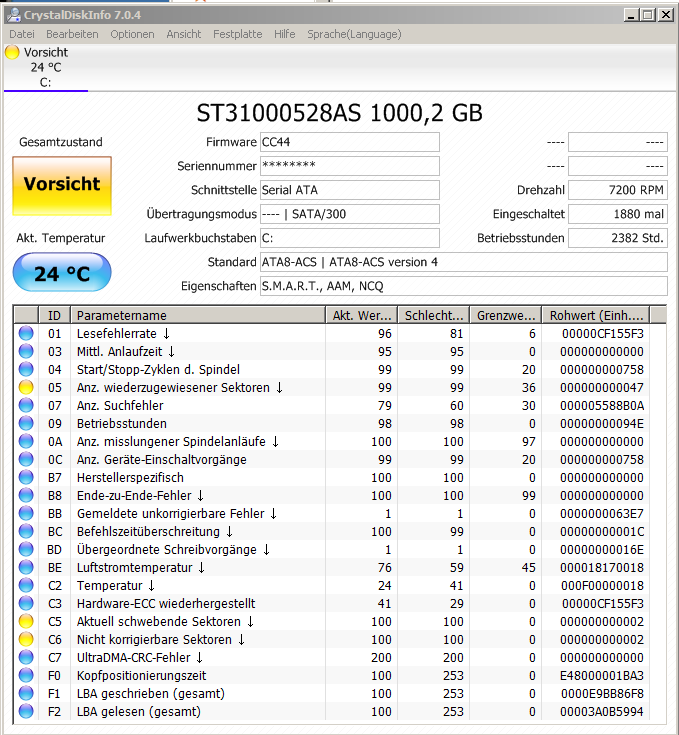Select the C: disk tab with yellow status
Image resolution: width=679 pixels, height=735 pixels.
[x=45, y=68]
